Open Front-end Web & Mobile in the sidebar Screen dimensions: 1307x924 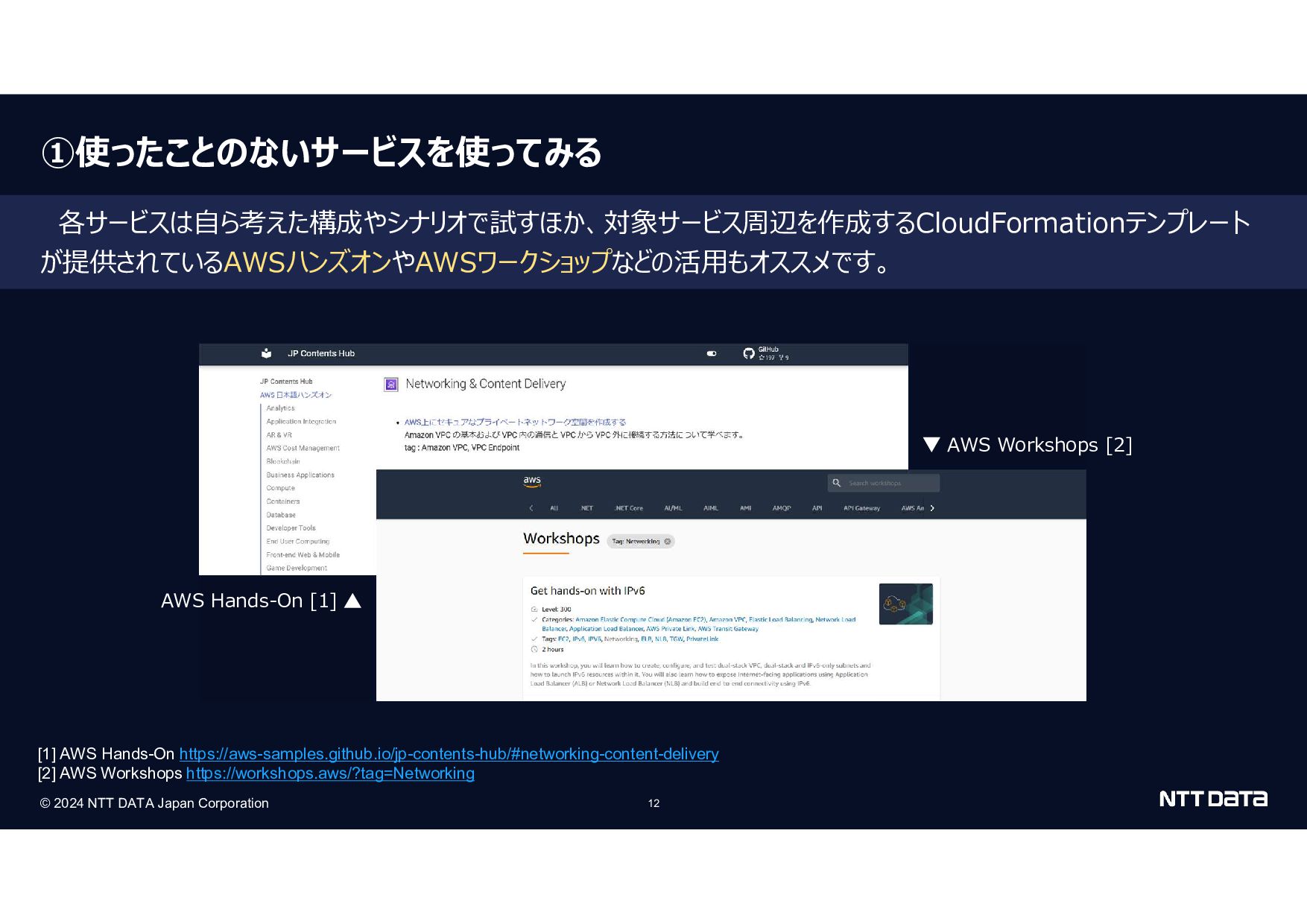303,555
